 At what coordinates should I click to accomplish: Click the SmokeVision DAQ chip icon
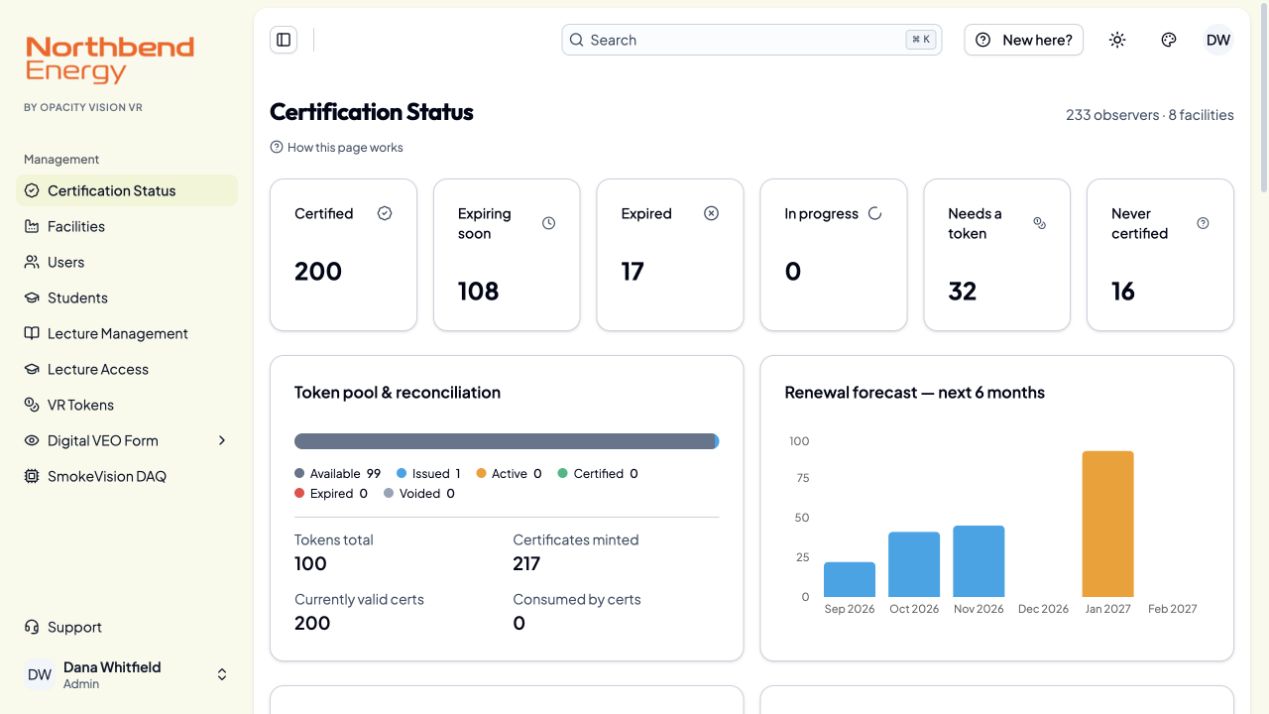pyautogui.click(x=31, y=477)
